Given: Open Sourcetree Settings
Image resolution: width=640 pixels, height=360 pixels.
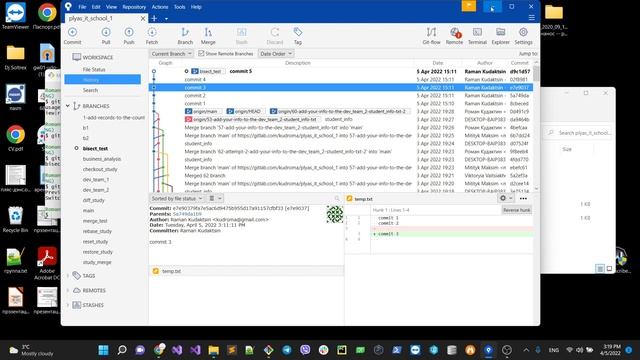Looking at the screenshot, I should [x=523, y=36].
